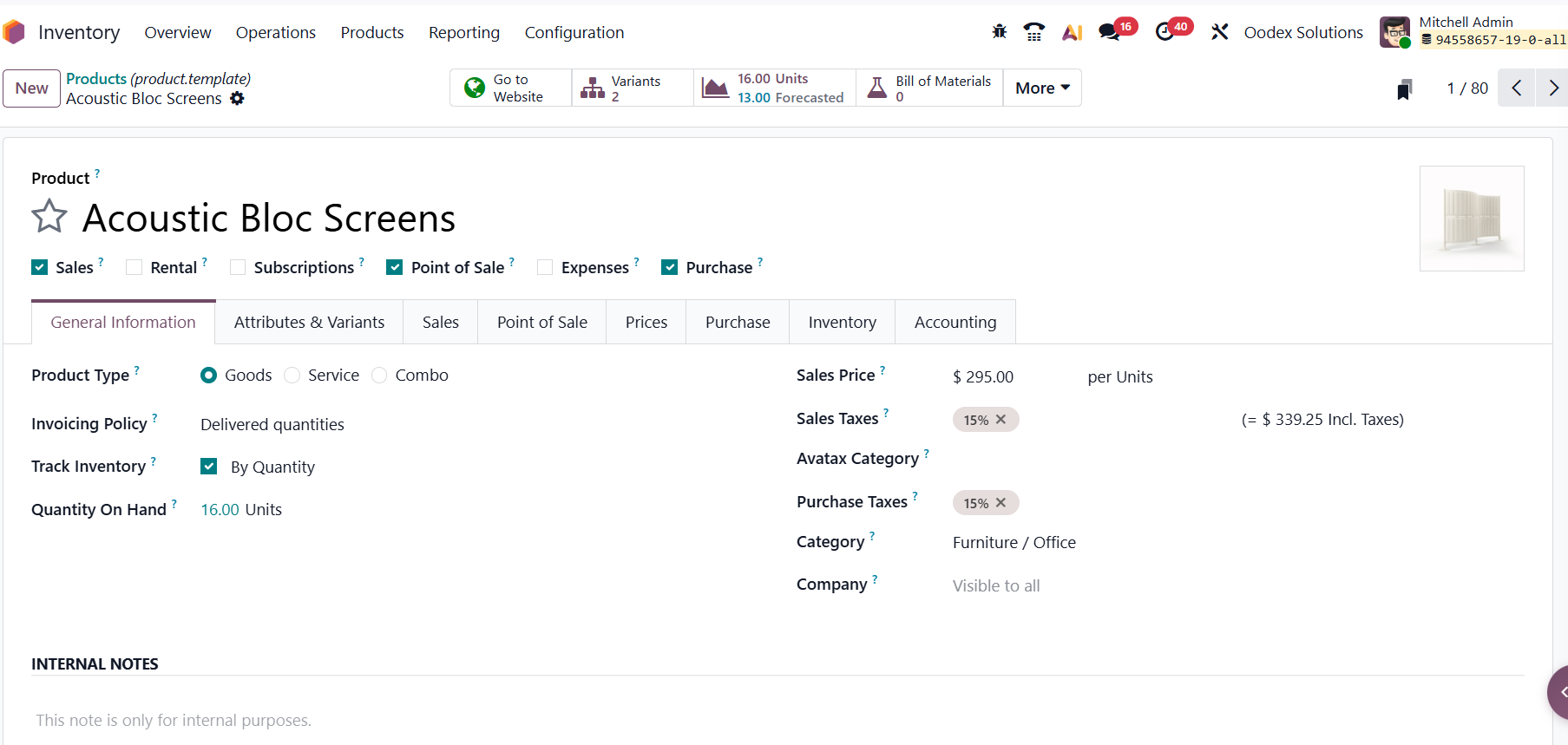Click the bookmark icon near pager
1568x745 pixels.
[1404, 89]
